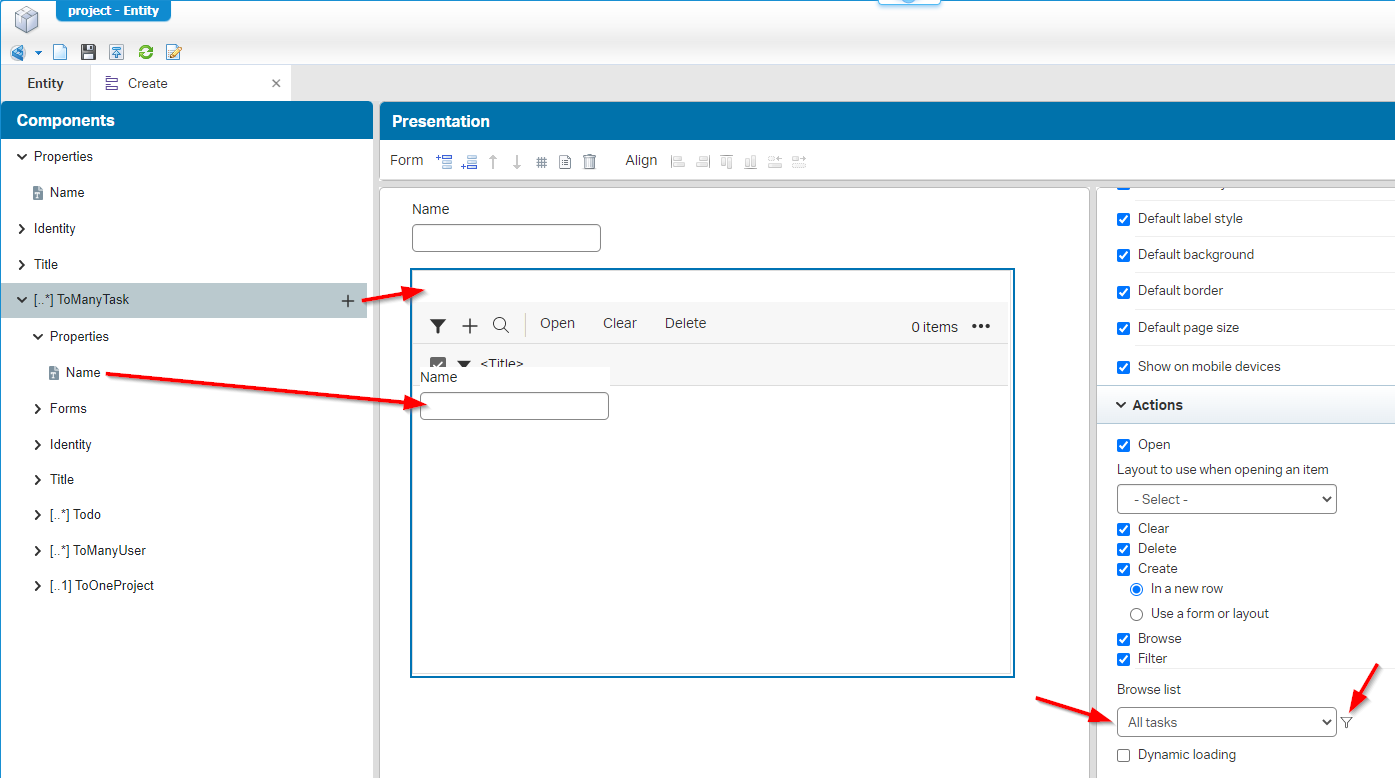Click the Clear button in the list widget
The width and height of the screenshot is (1395, 778).
coord(619,322)
